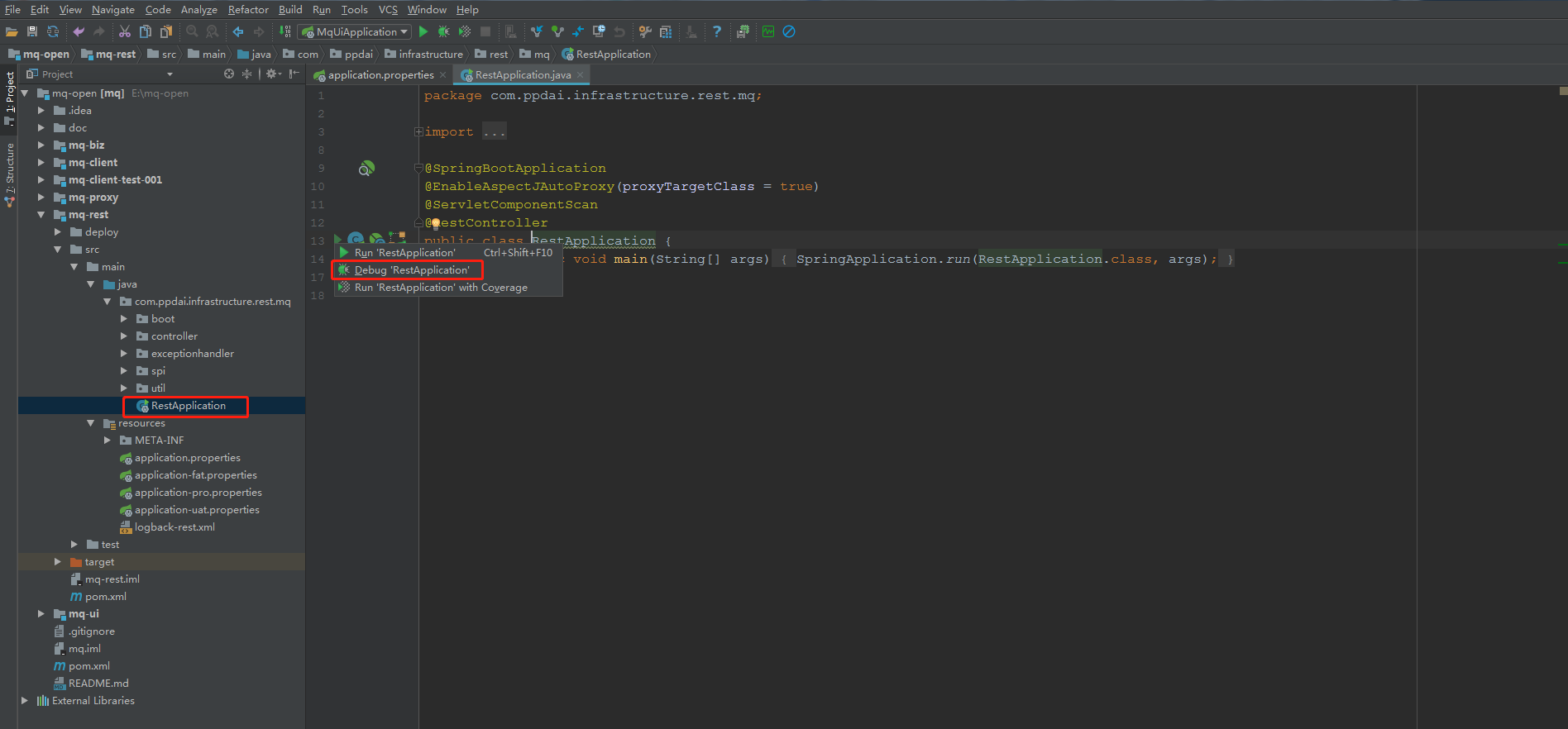Click the Spring bean gutter icon at line 9

[366, 169]
